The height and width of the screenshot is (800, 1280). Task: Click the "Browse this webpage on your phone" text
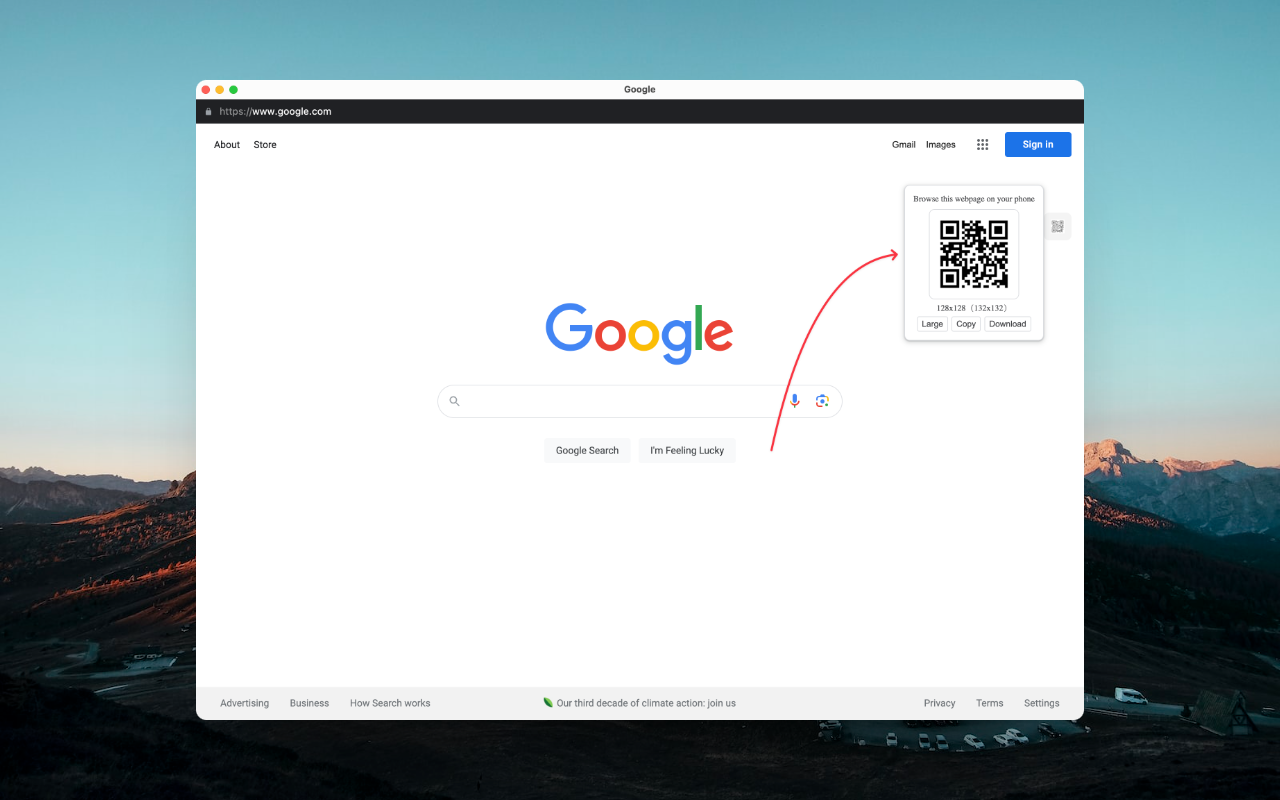coord(974,199)
